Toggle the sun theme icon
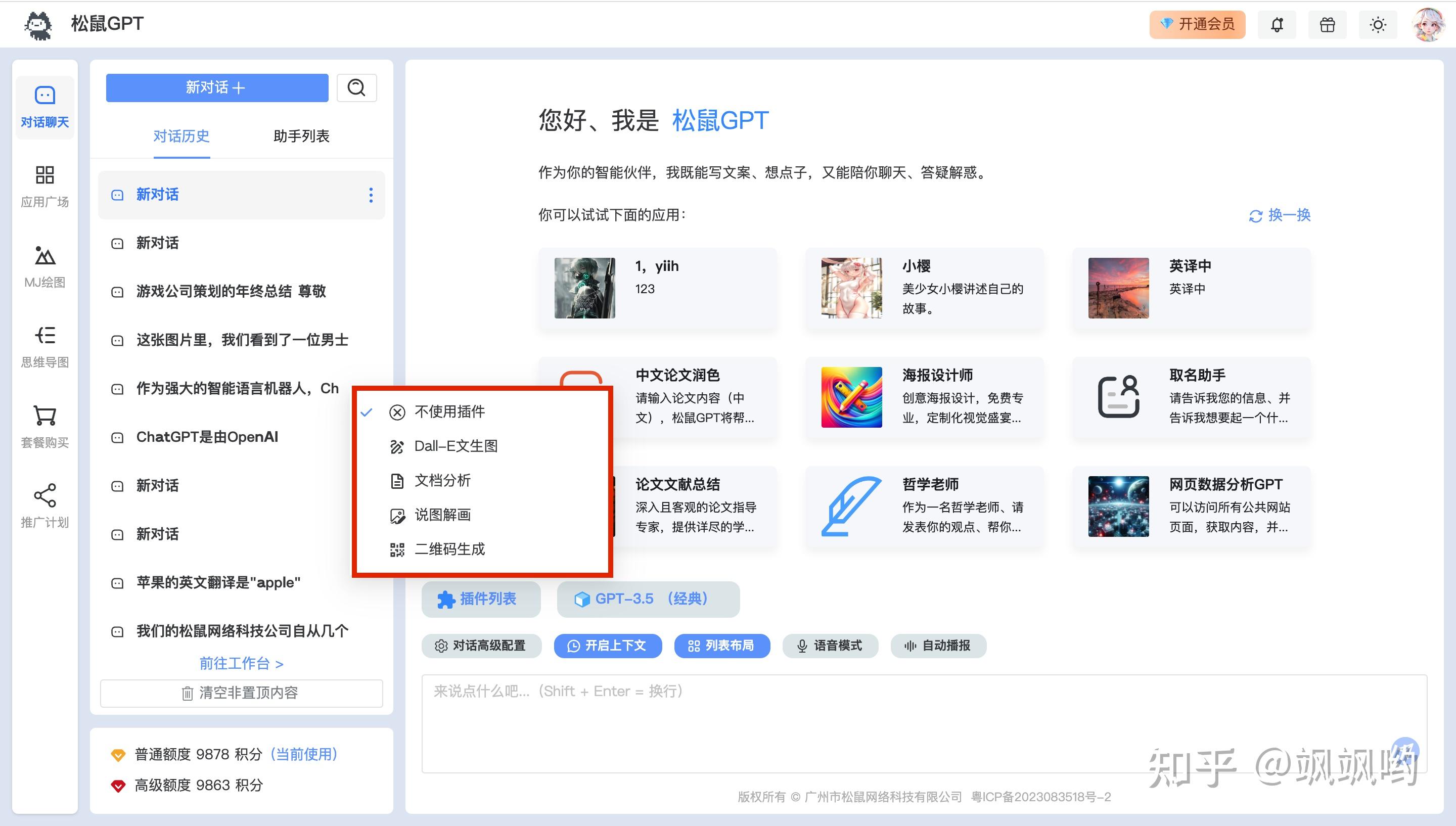1456x826 pixels. 1377,25
